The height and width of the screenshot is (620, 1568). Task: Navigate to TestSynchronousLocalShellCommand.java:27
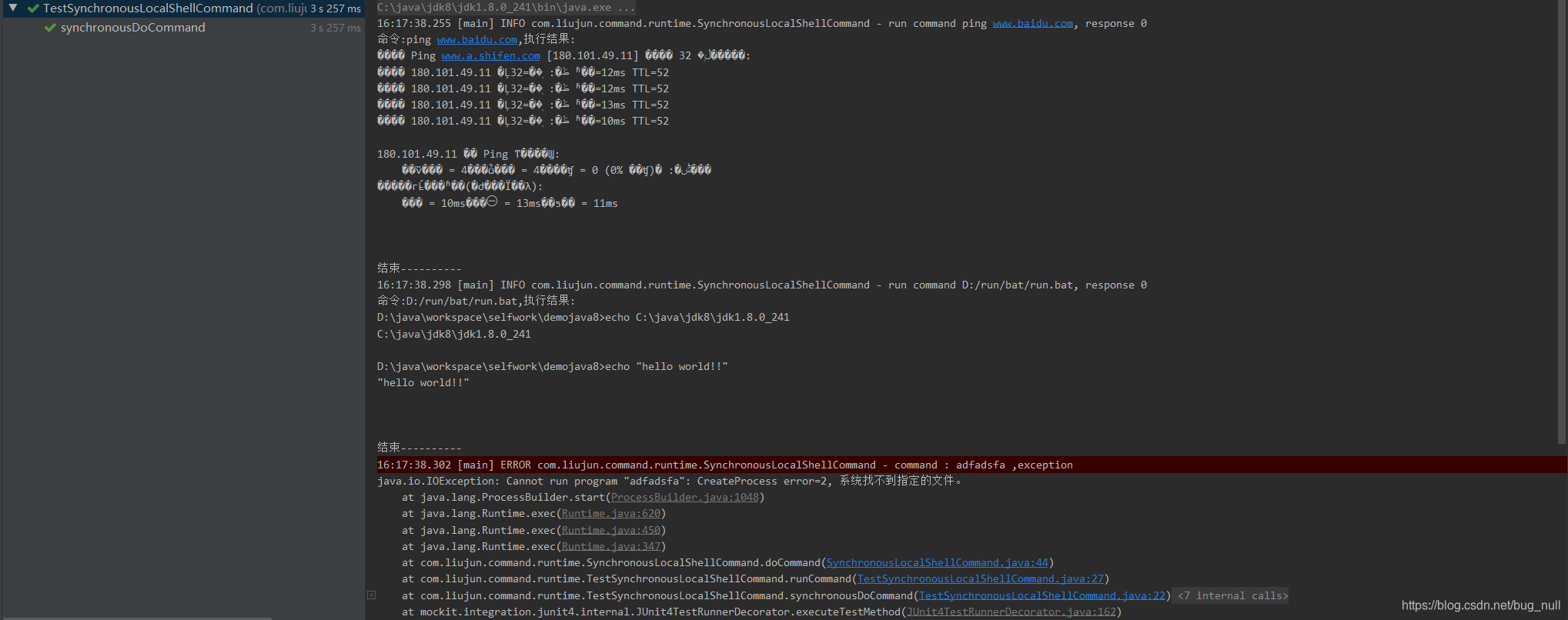pos(980,579)
